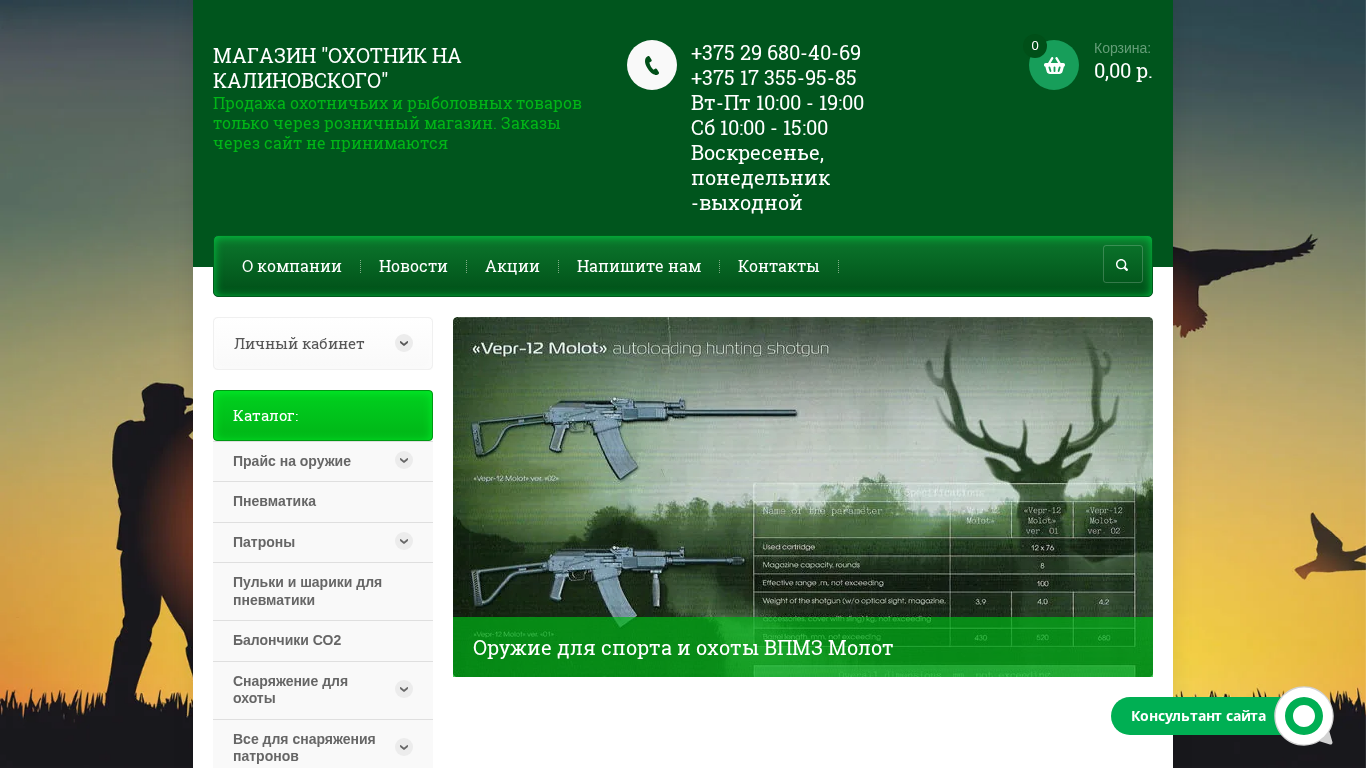Select Напишите нам in the navigation
This screenshot has height=768, width=1366.
tap(639, 266)
